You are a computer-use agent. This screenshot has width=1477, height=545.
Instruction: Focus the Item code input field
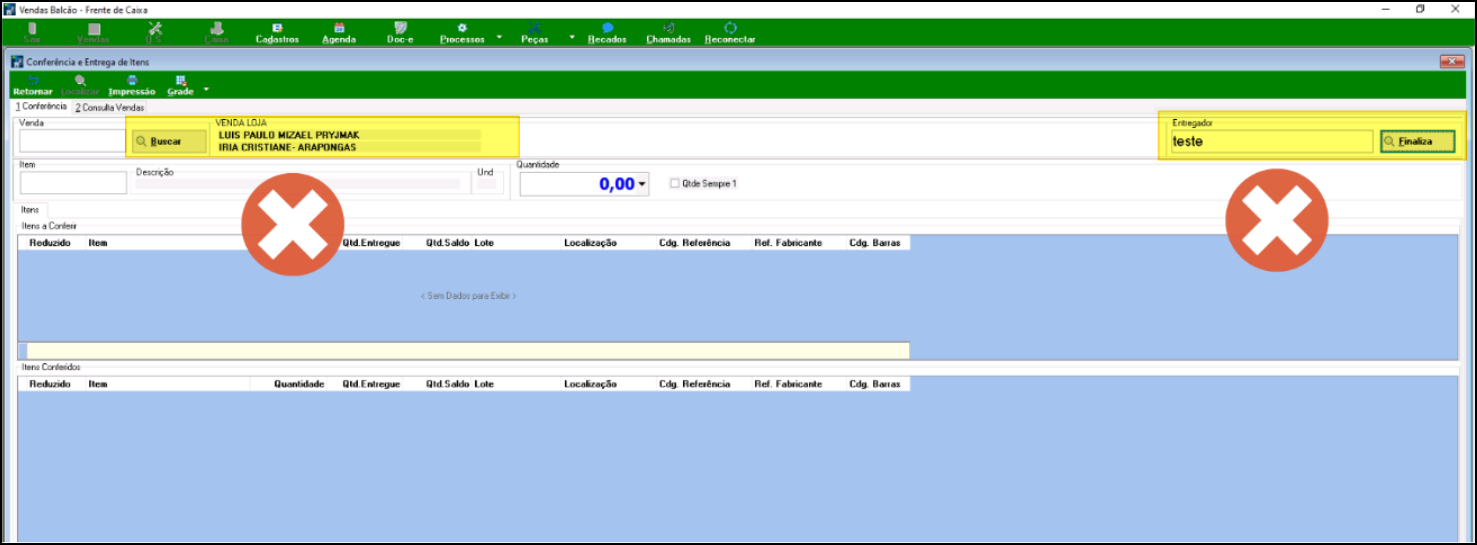click(x=72, y=183)
